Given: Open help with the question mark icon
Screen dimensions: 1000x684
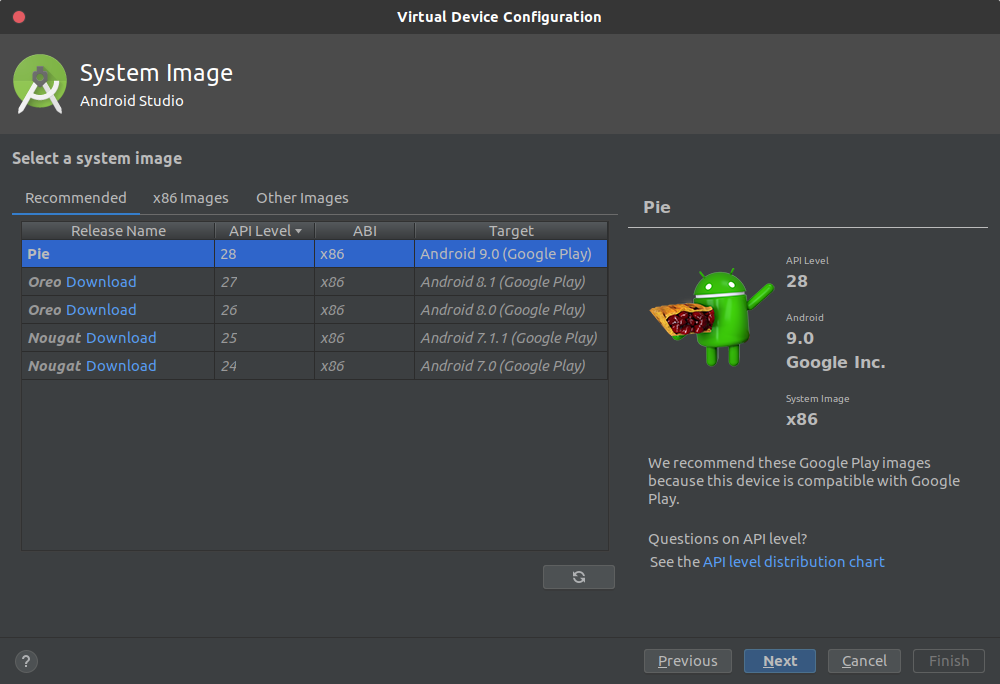Looking at the screenshot, I should pyautogui.click(x=26, y=661).
